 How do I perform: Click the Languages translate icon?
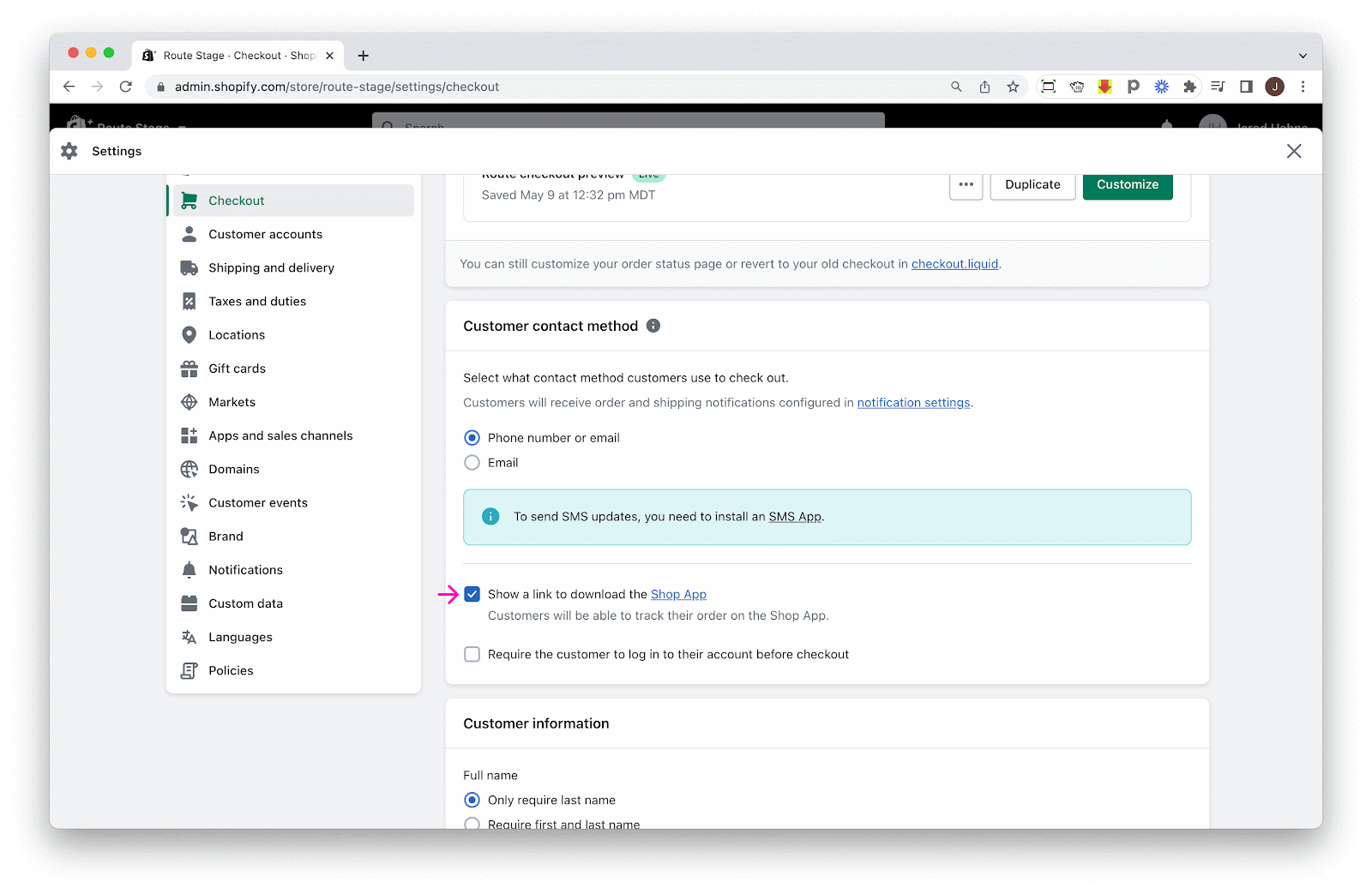point(190,637)
